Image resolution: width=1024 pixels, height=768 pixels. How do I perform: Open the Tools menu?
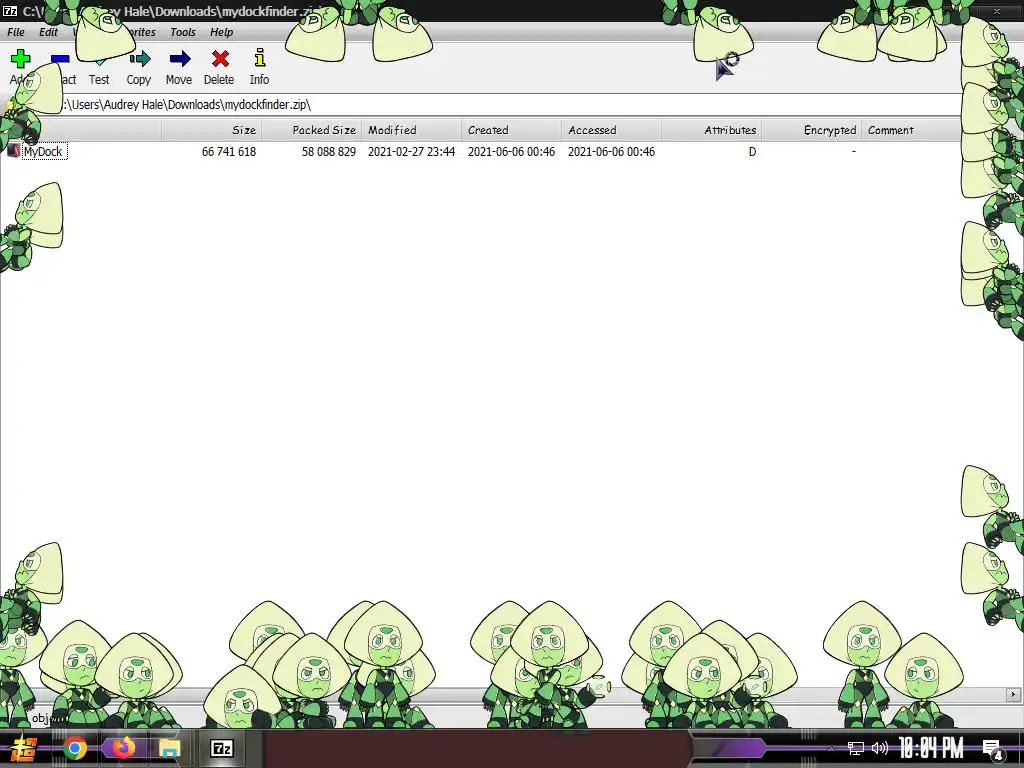tap(183, 32)
